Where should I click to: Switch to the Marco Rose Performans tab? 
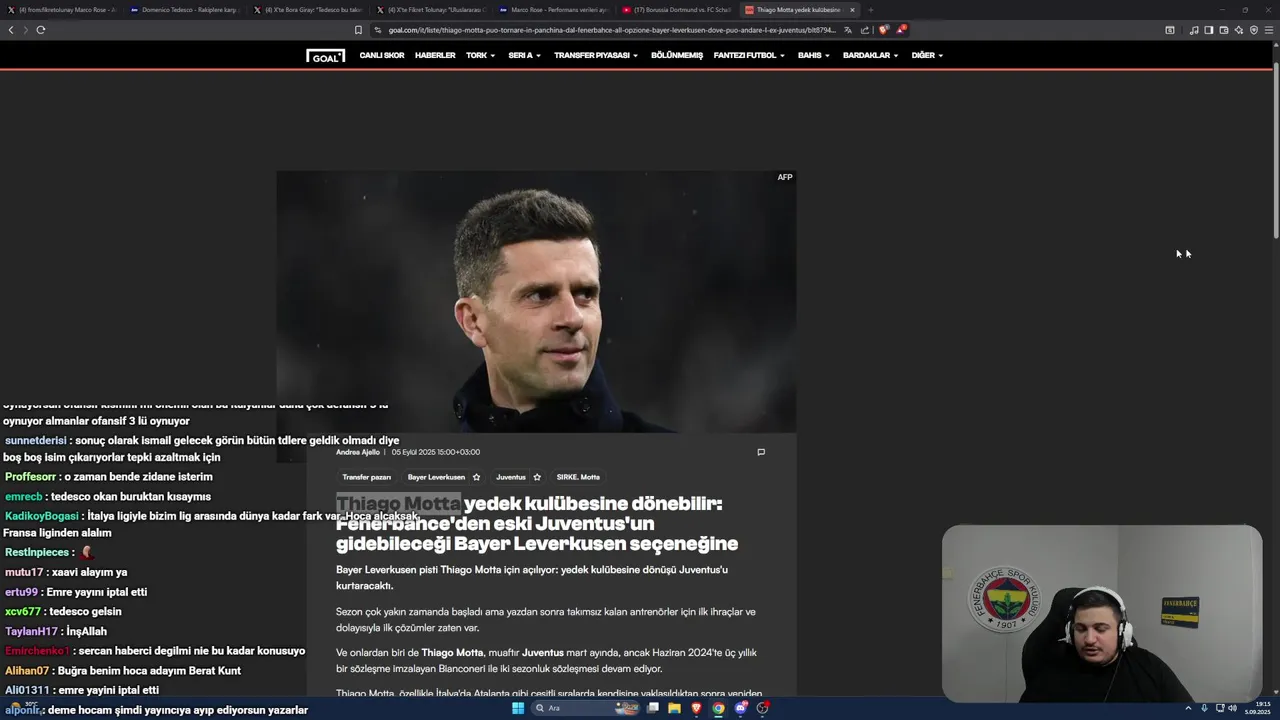tap(552, 10)
